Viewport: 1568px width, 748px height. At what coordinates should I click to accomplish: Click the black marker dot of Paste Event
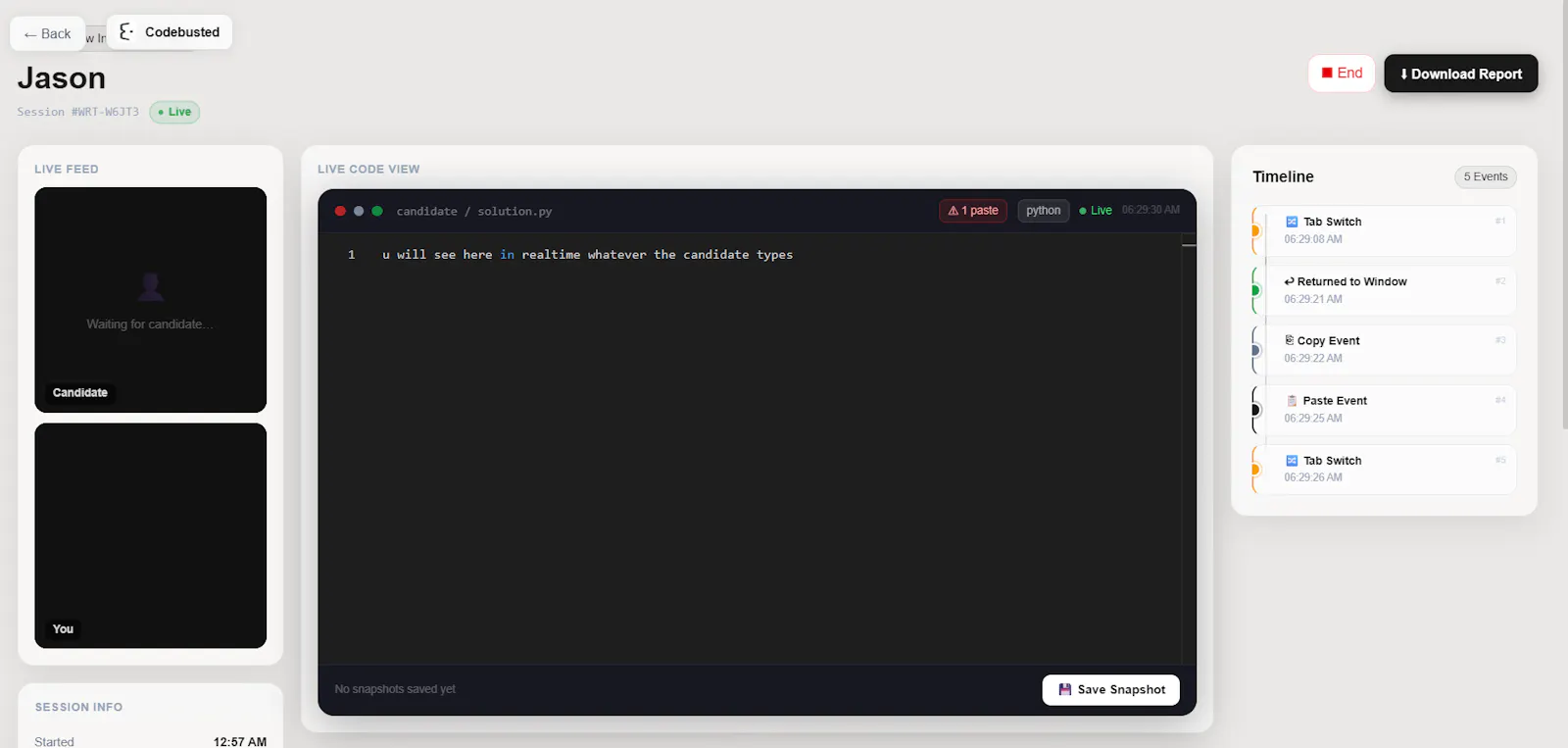point(1254,410)
